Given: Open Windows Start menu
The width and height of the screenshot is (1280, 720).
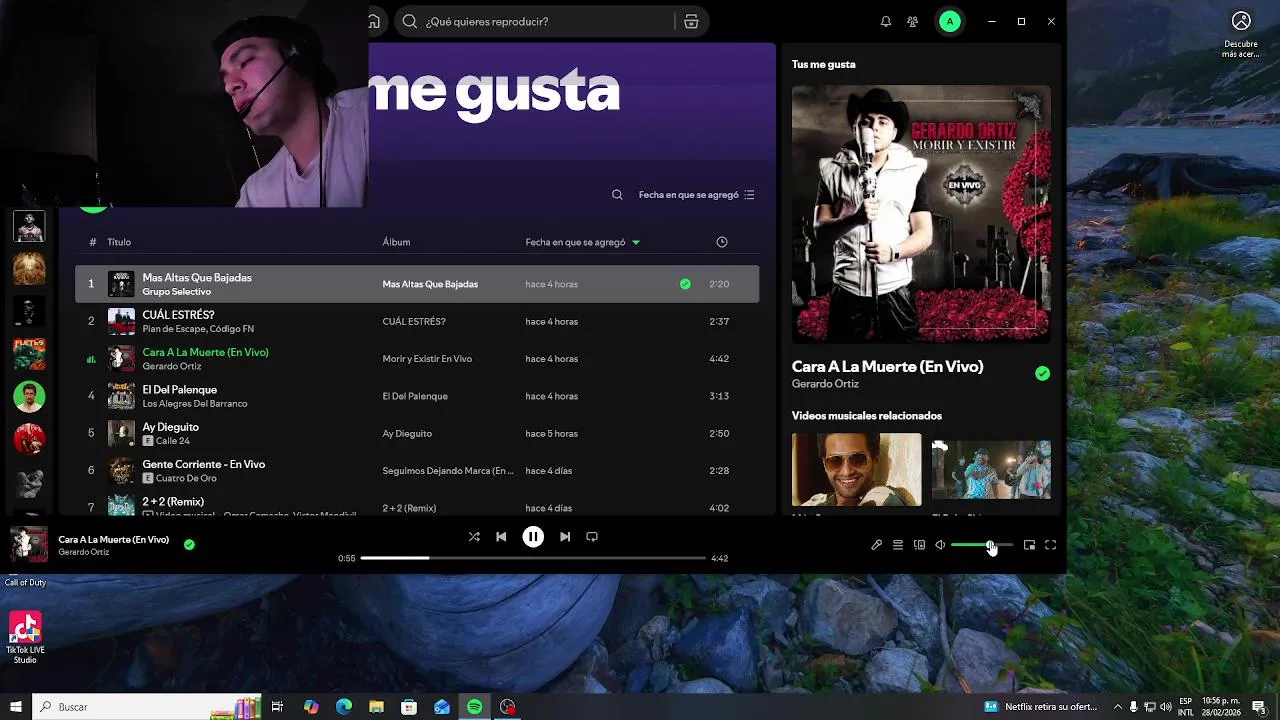Looking at the screenshot, I should 15,707.
